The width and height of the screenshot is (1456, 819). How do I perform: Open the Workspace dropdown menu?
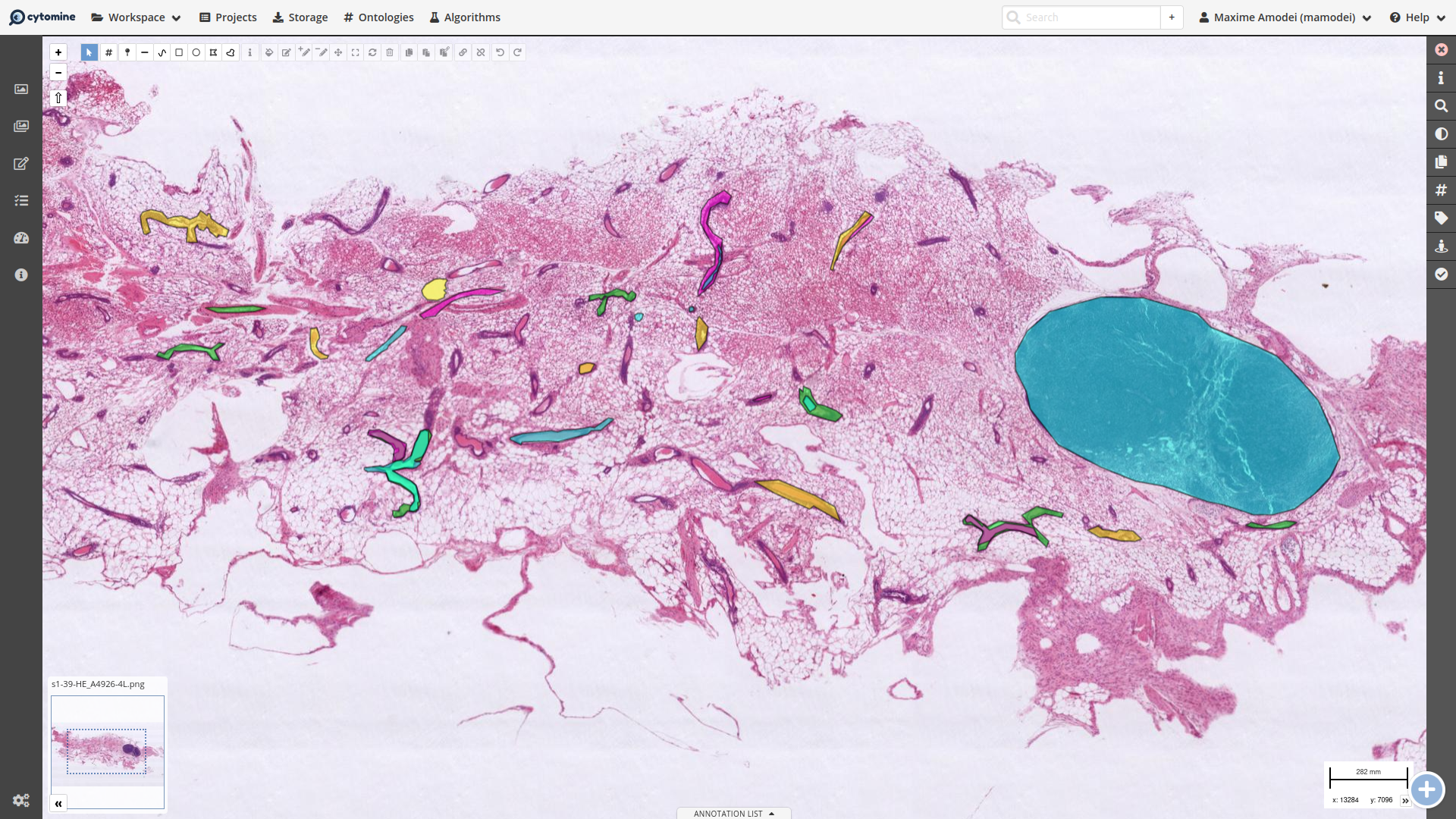click(x=136, y=17)
